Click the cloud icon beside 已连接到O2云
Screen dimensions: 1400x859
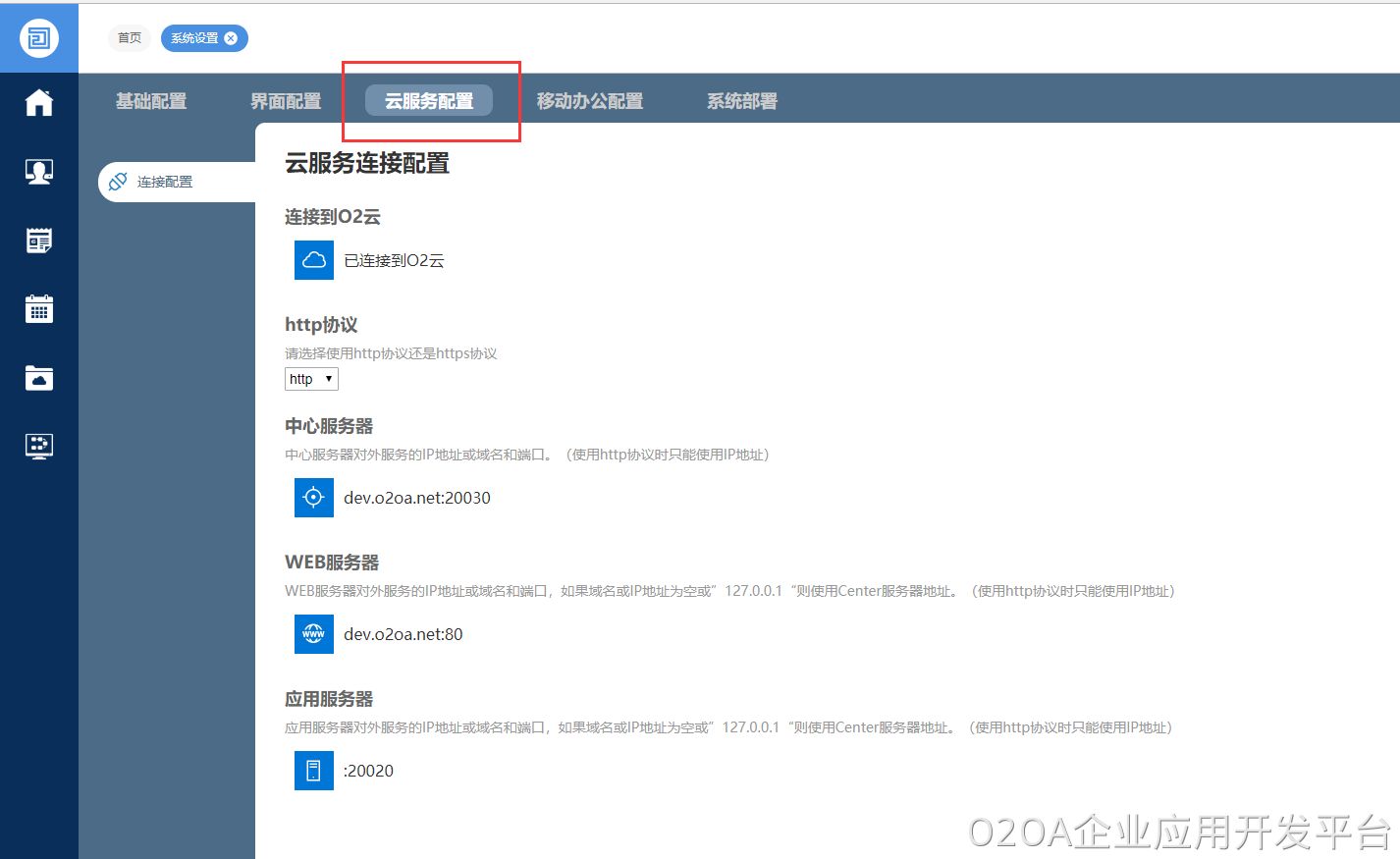pos(313,259)
